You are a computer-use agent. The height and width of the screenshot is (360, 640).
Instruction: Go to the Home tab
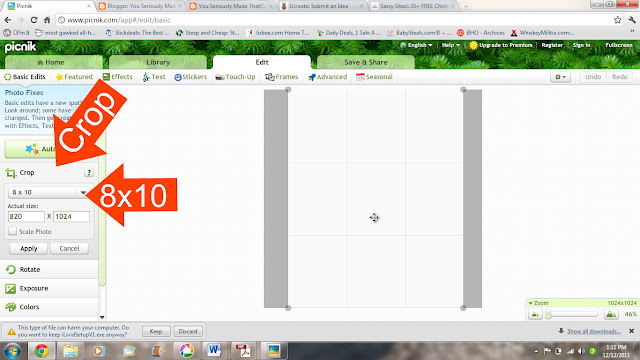53,62
